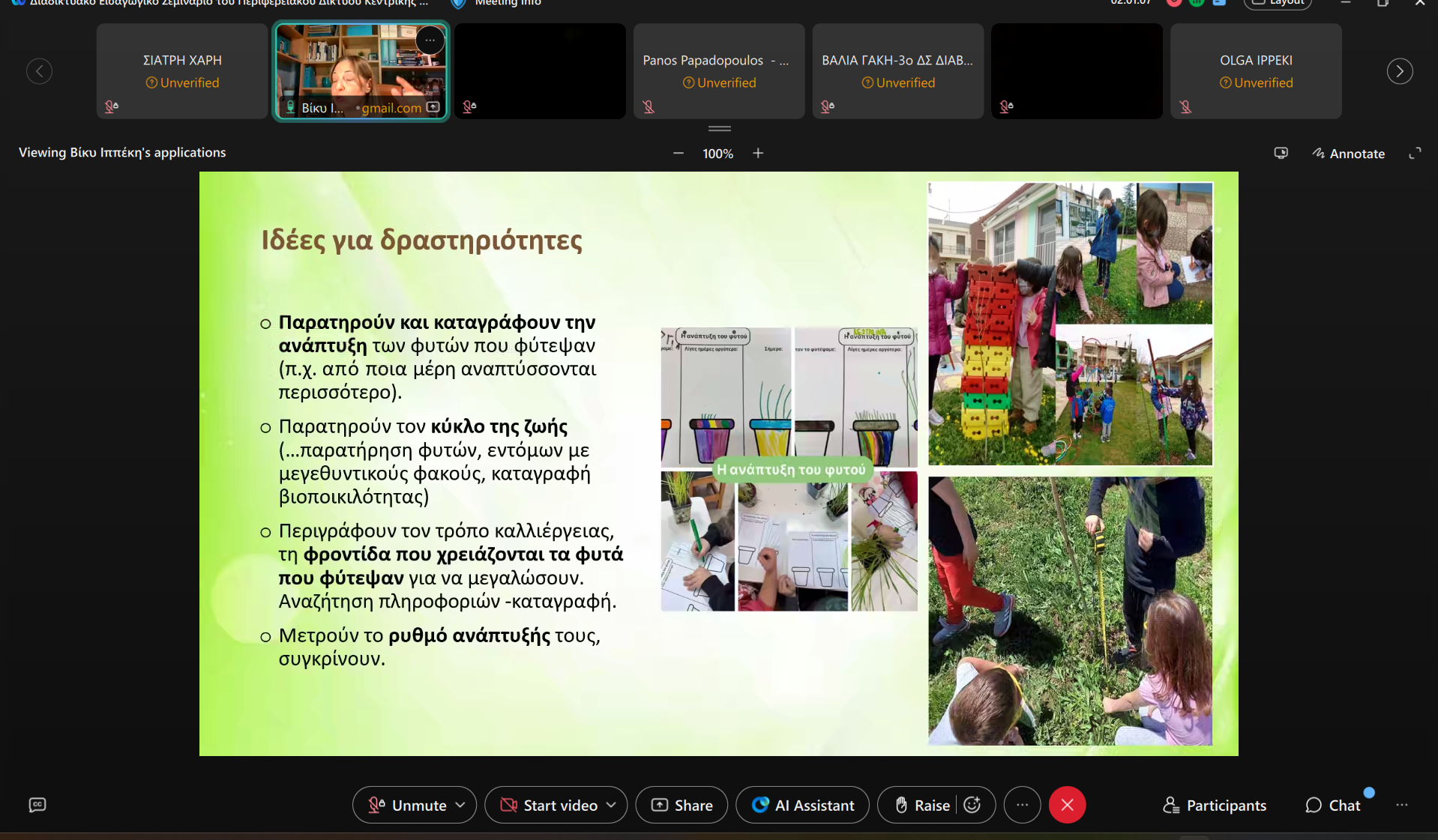Screen dimensions: 1438x840
Task: Show next participants with right arrow
Action: pyautogui.click(x=1399, y=71)
